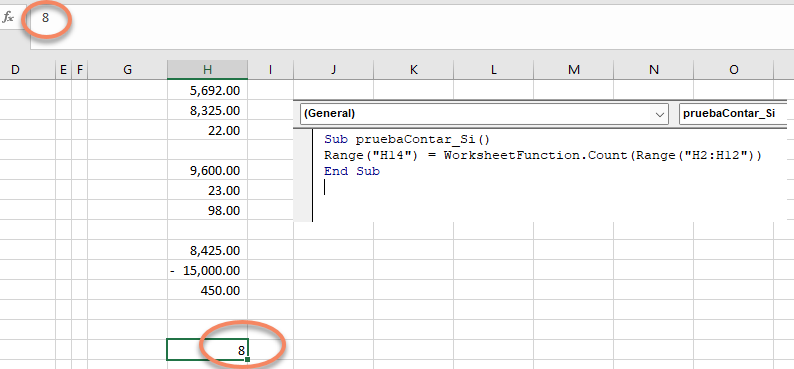Click cell containing 98.00
The height and width of the screenshot is (369, 794).
[207, 211]
